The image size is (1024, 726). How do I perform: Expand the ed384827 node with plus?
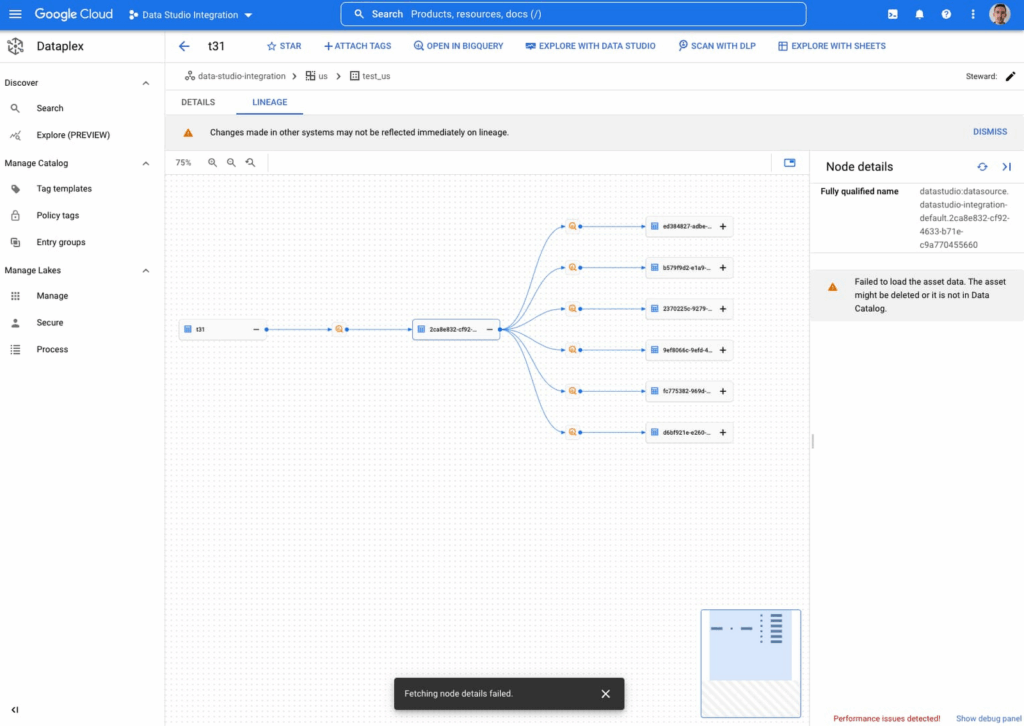[x=723, y=227]
